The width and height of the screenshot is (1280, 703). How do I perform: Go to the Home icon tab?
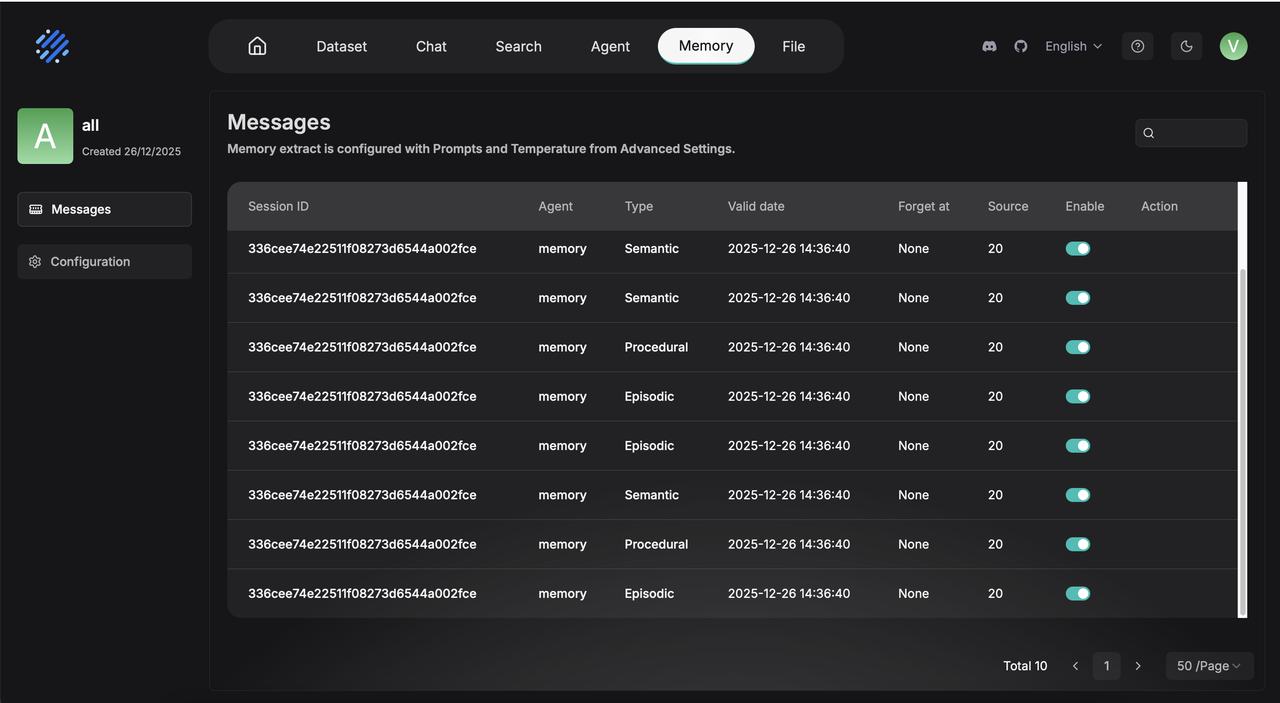(257, 46)
